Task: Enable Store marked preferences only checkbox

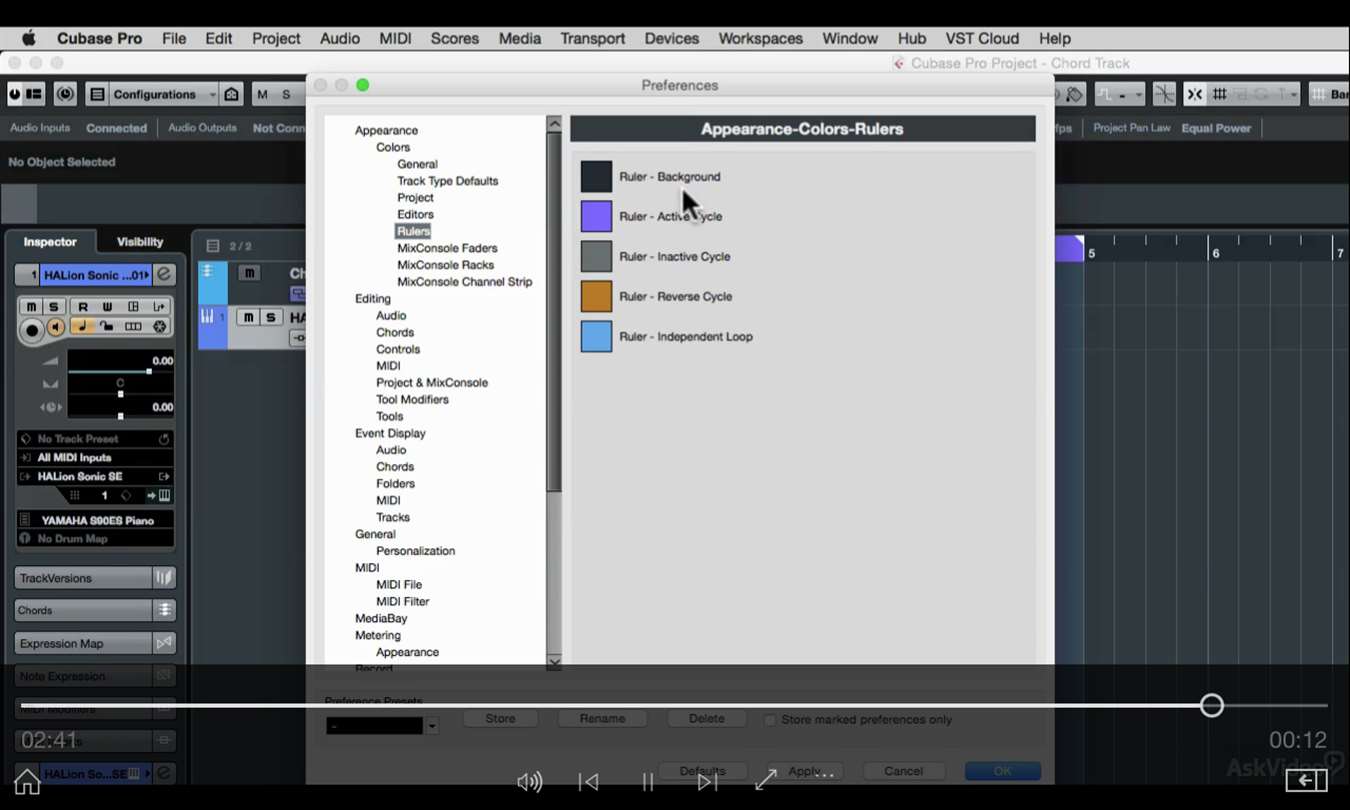Action: pos(770,720)
